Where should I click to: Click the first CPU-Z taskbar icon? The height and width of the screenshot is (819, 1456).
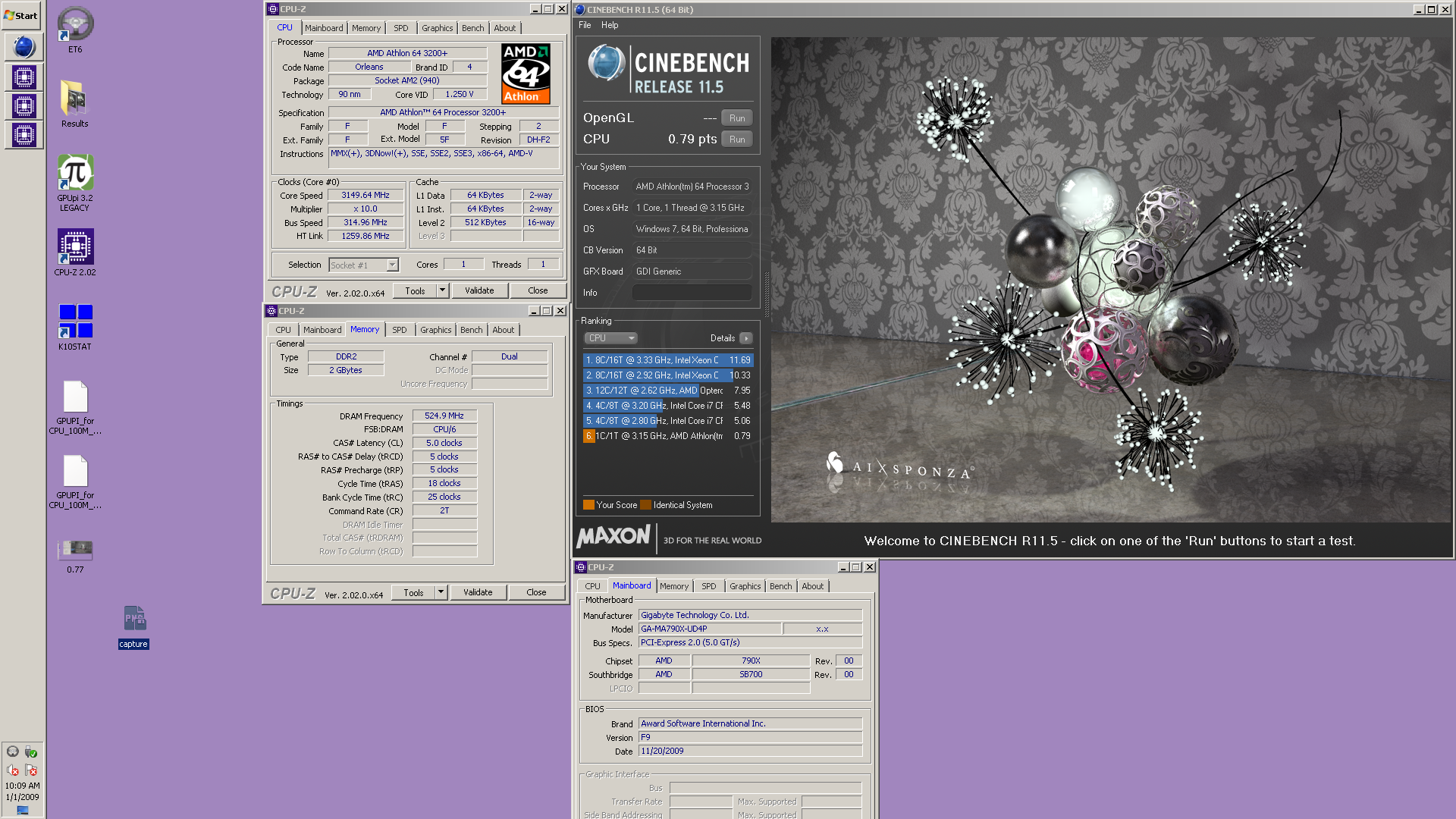click(x=24, y=77)
